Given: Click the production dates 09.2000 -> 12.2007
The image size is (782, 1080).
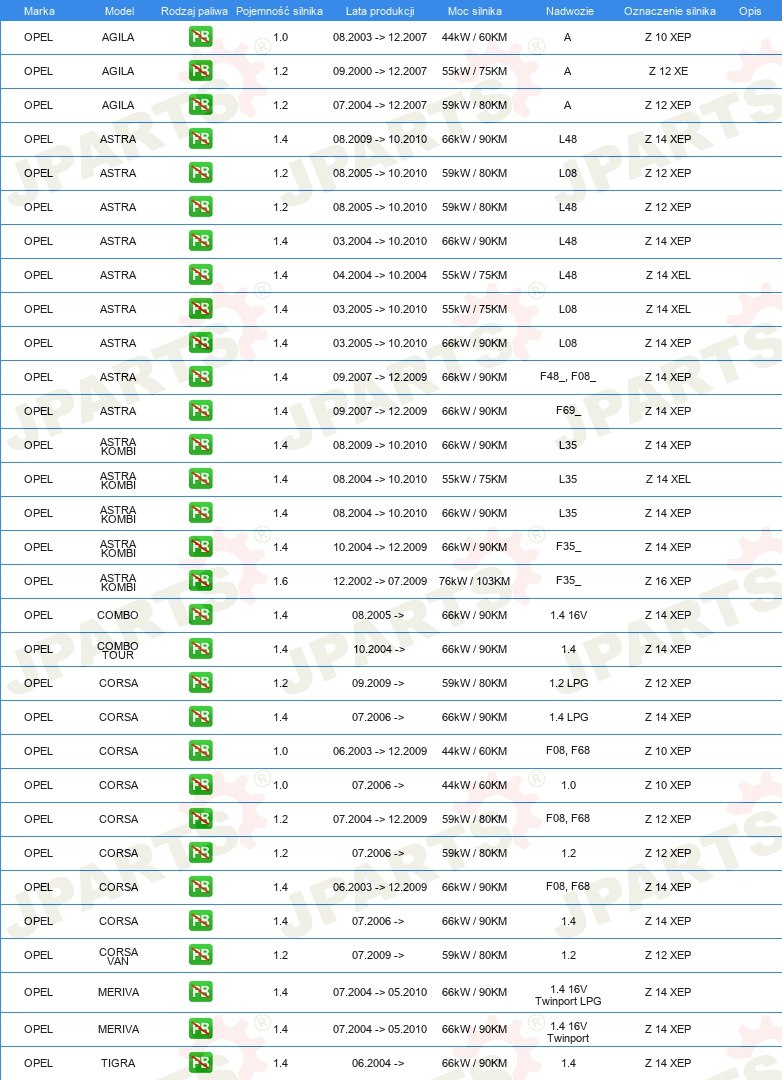Looking at the screenshot, I should tap(380, 71).
